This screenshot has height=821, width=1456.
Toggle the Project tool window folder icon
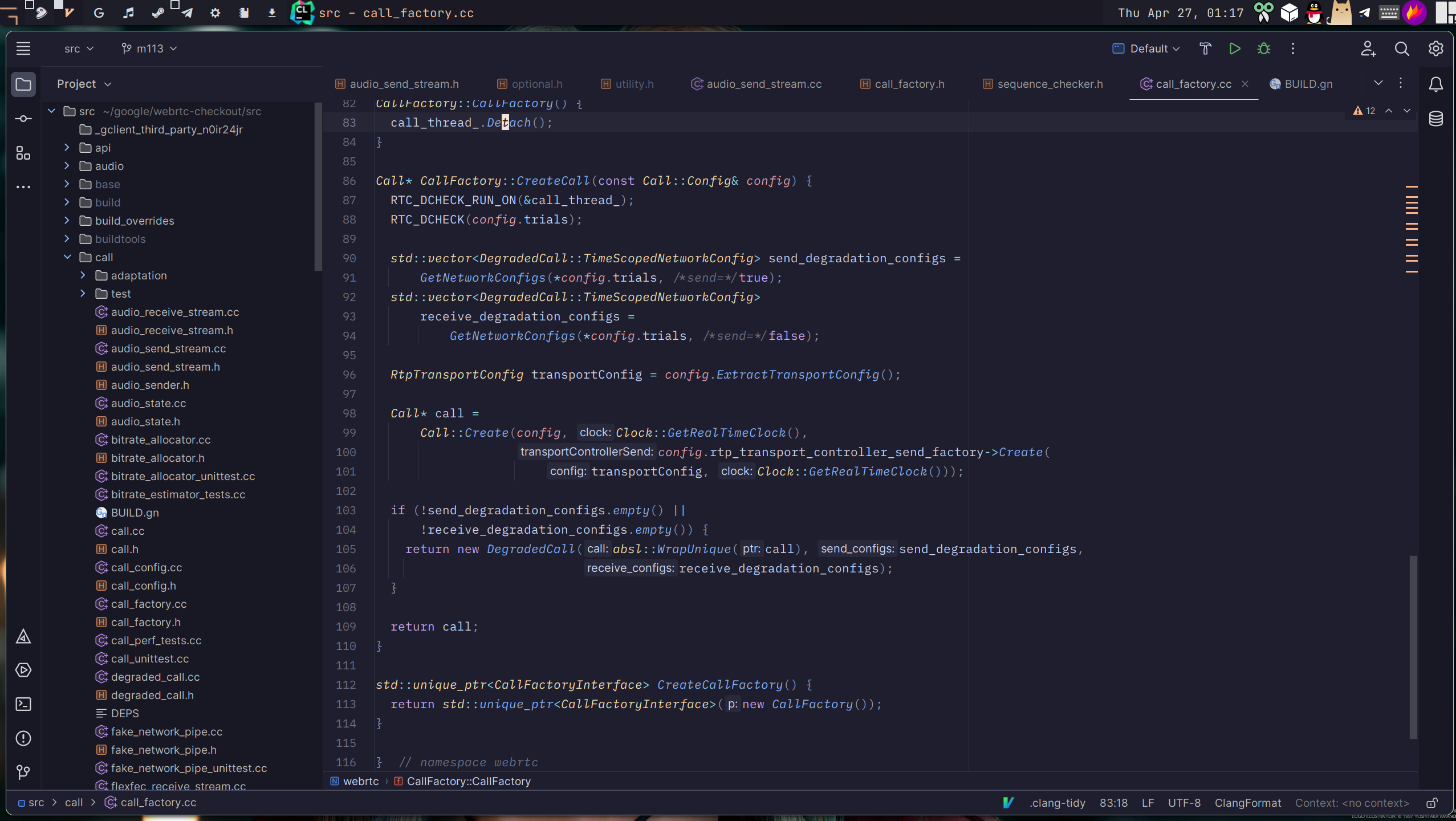tap(23, 84)
